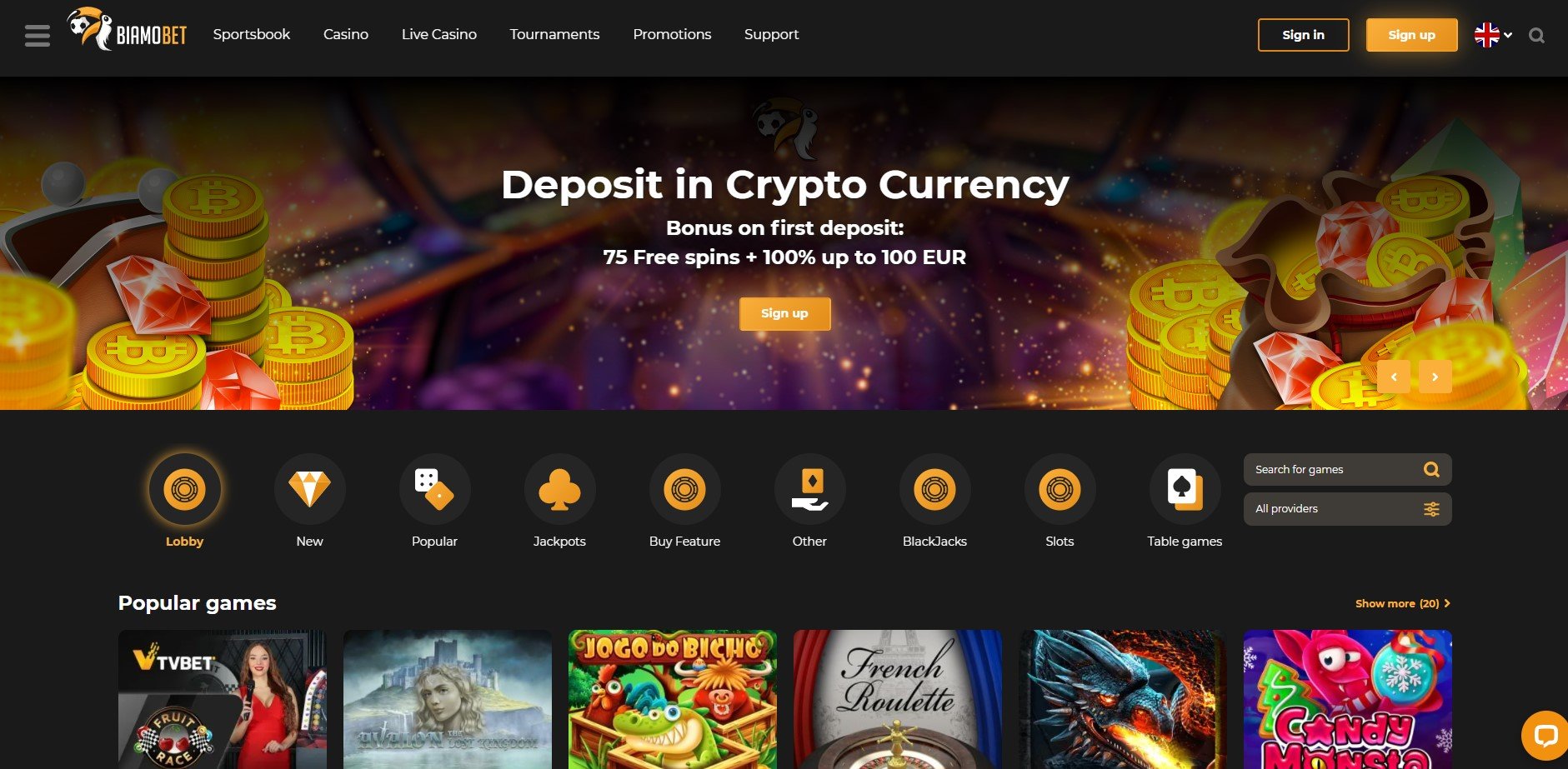
Task: Go to next banner slide
Action: pos(1435,377)
